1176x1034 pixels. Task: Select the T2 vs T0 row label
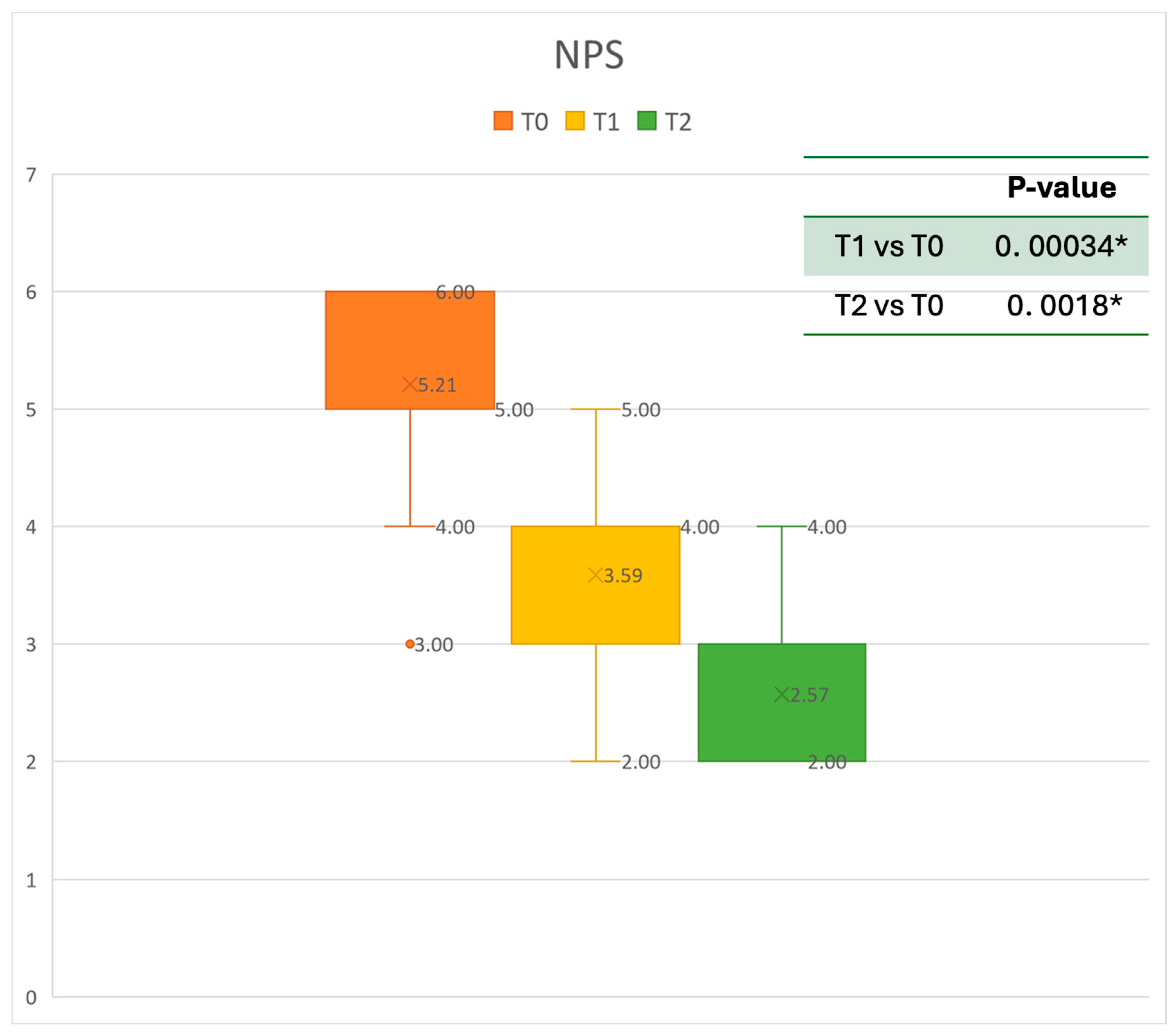pos(889,305)
